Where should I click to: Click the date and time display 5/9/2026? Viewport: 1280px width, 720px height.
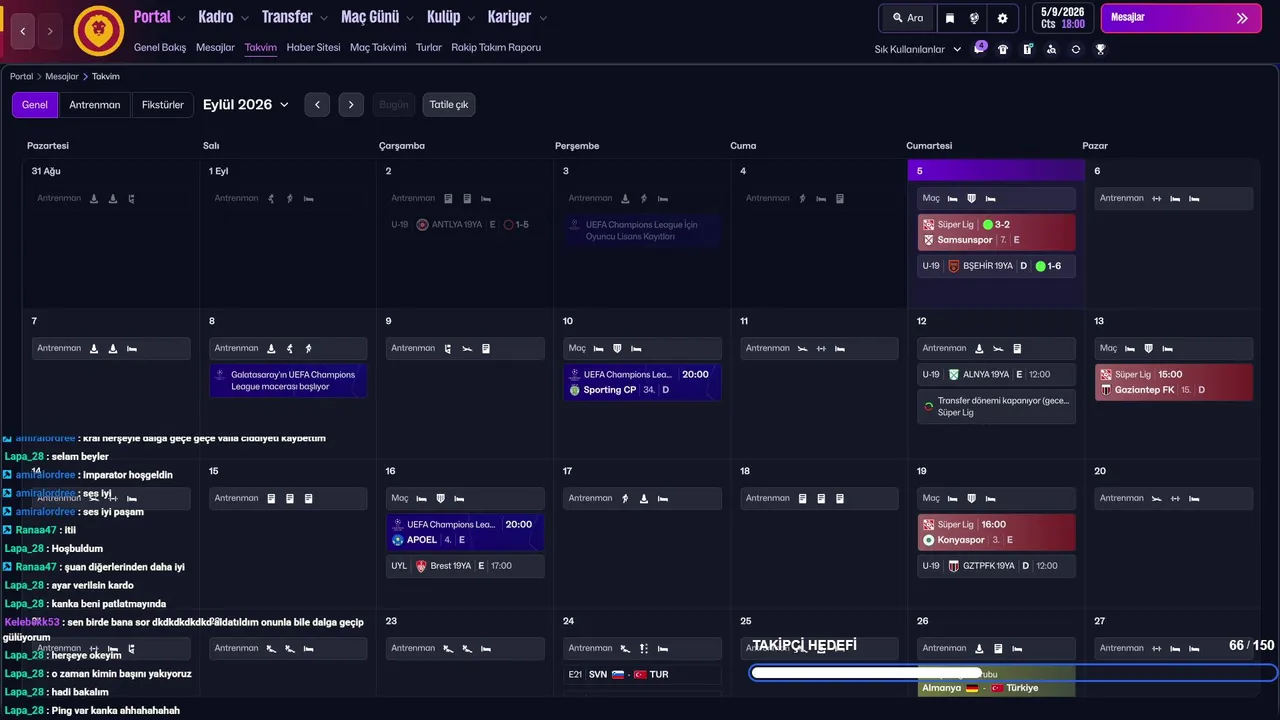[1062, 18]
